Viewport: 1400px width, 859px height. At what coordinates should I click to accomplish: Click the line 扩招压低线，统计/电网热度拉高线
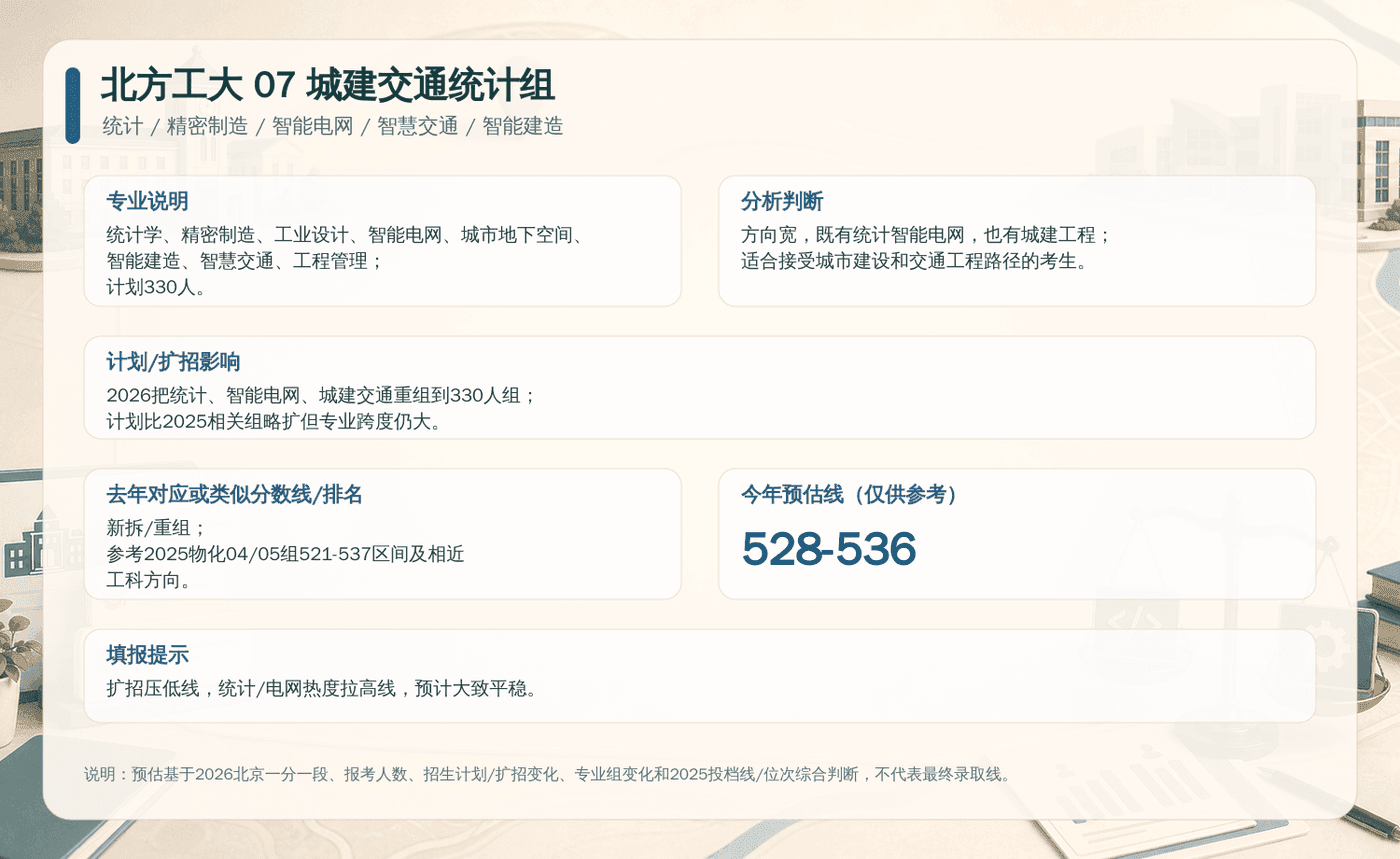click(322, 689)
